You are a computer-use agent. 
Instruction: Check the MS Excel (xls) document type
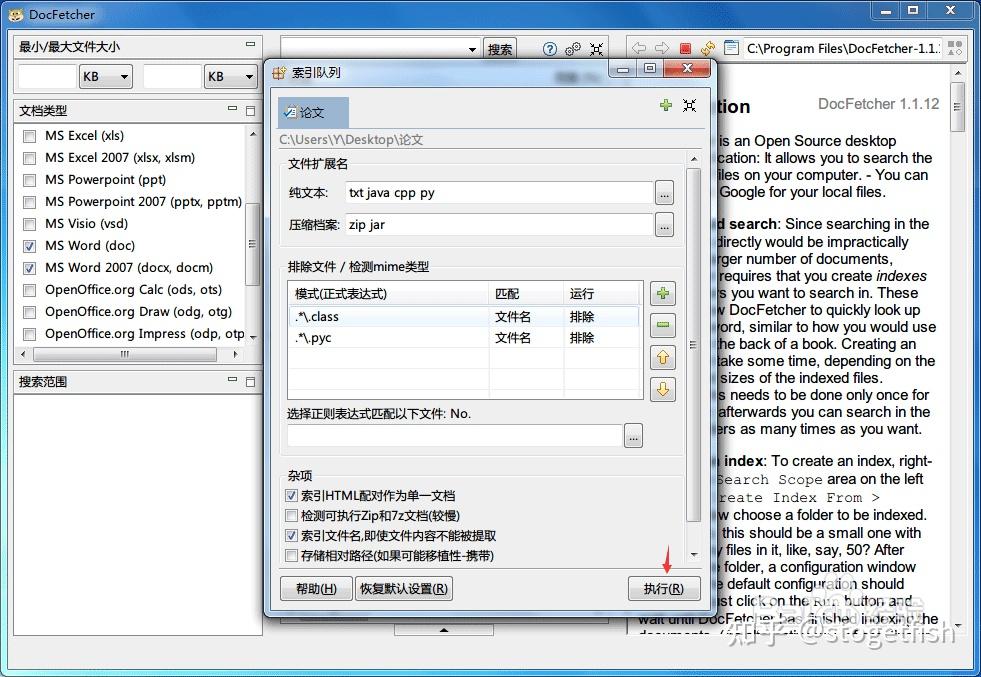tap(30, 135)
